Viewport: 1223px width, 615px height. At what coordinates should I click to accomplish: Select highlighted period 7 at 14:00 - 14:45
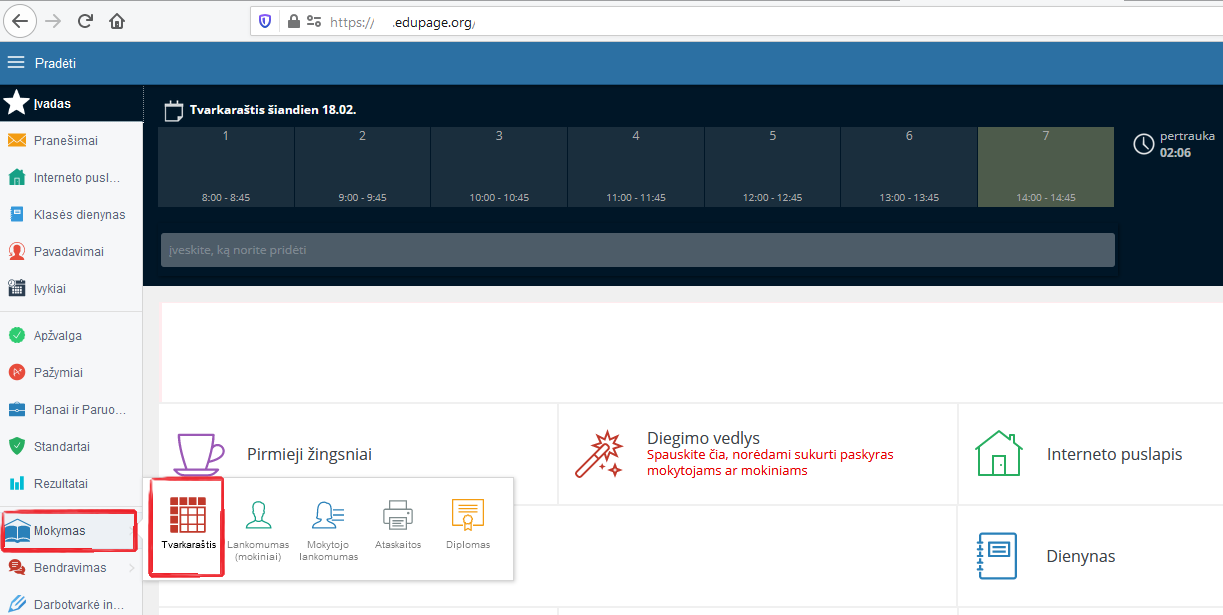click(1046, 167)
